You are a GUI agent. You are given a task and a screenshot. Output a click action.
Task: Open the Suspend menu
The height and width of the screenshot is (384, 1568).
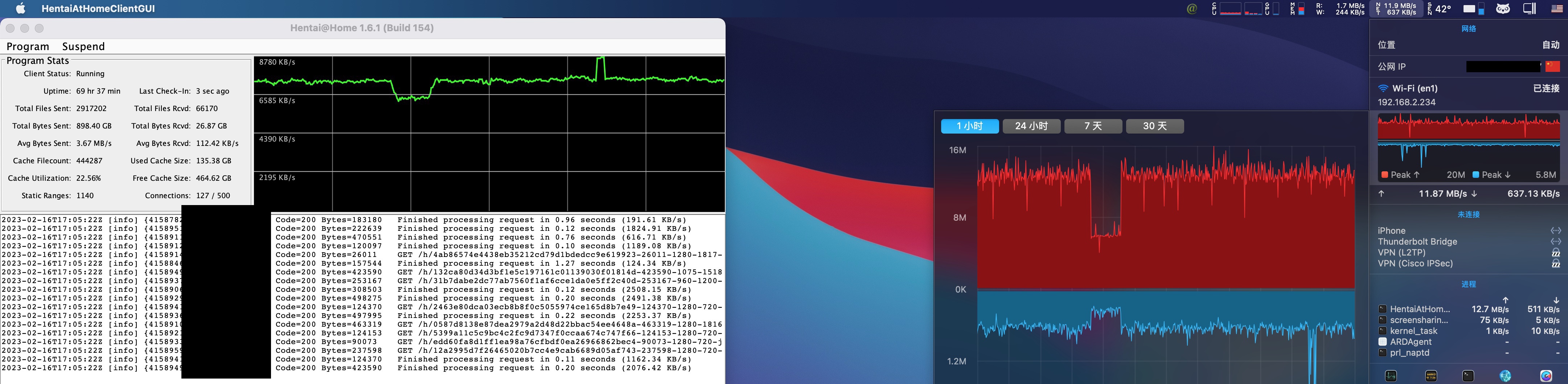(x=83, y=46)
